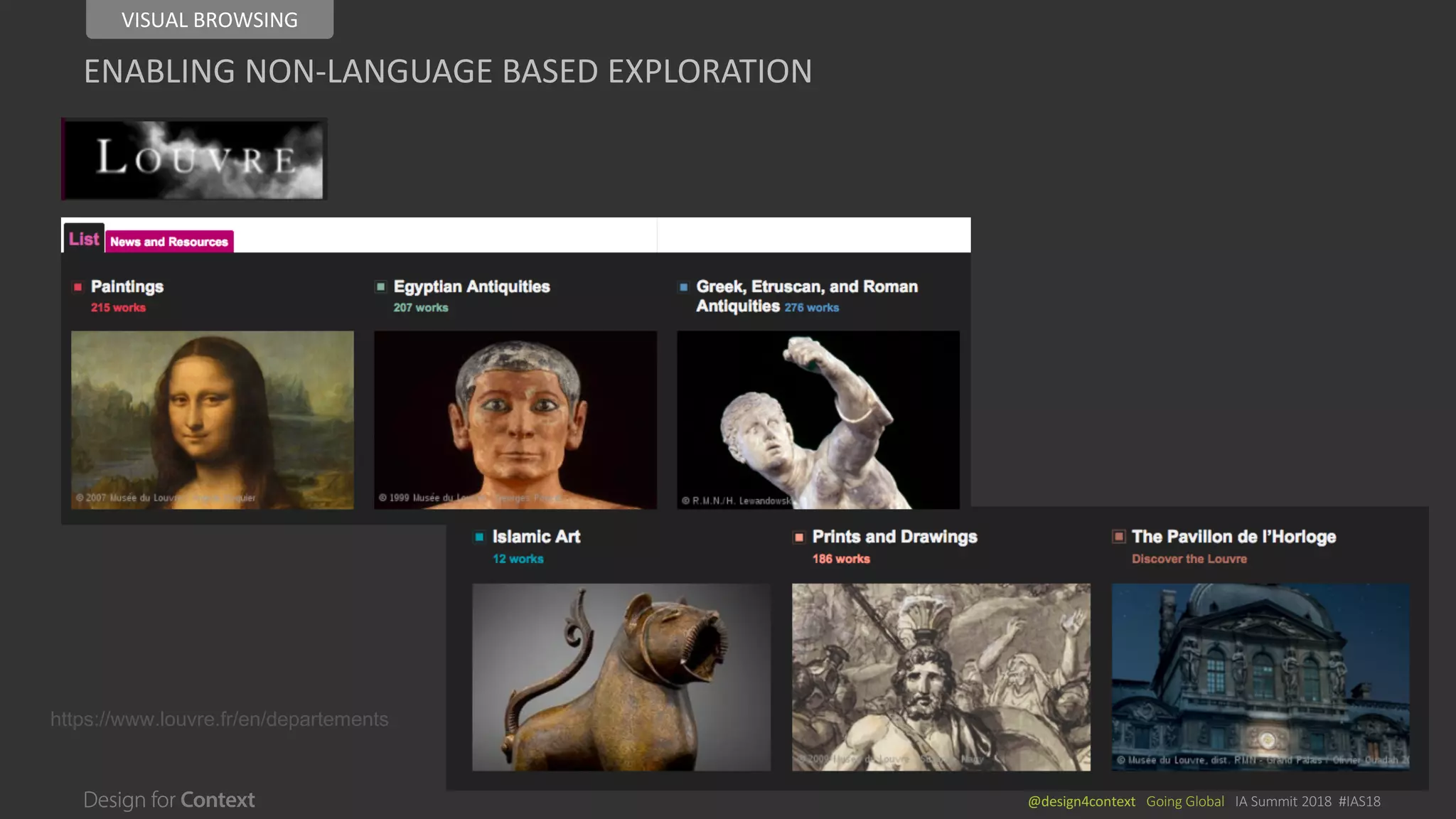Click IA Summit 2018 #IAS18 text

point(1307,801)
